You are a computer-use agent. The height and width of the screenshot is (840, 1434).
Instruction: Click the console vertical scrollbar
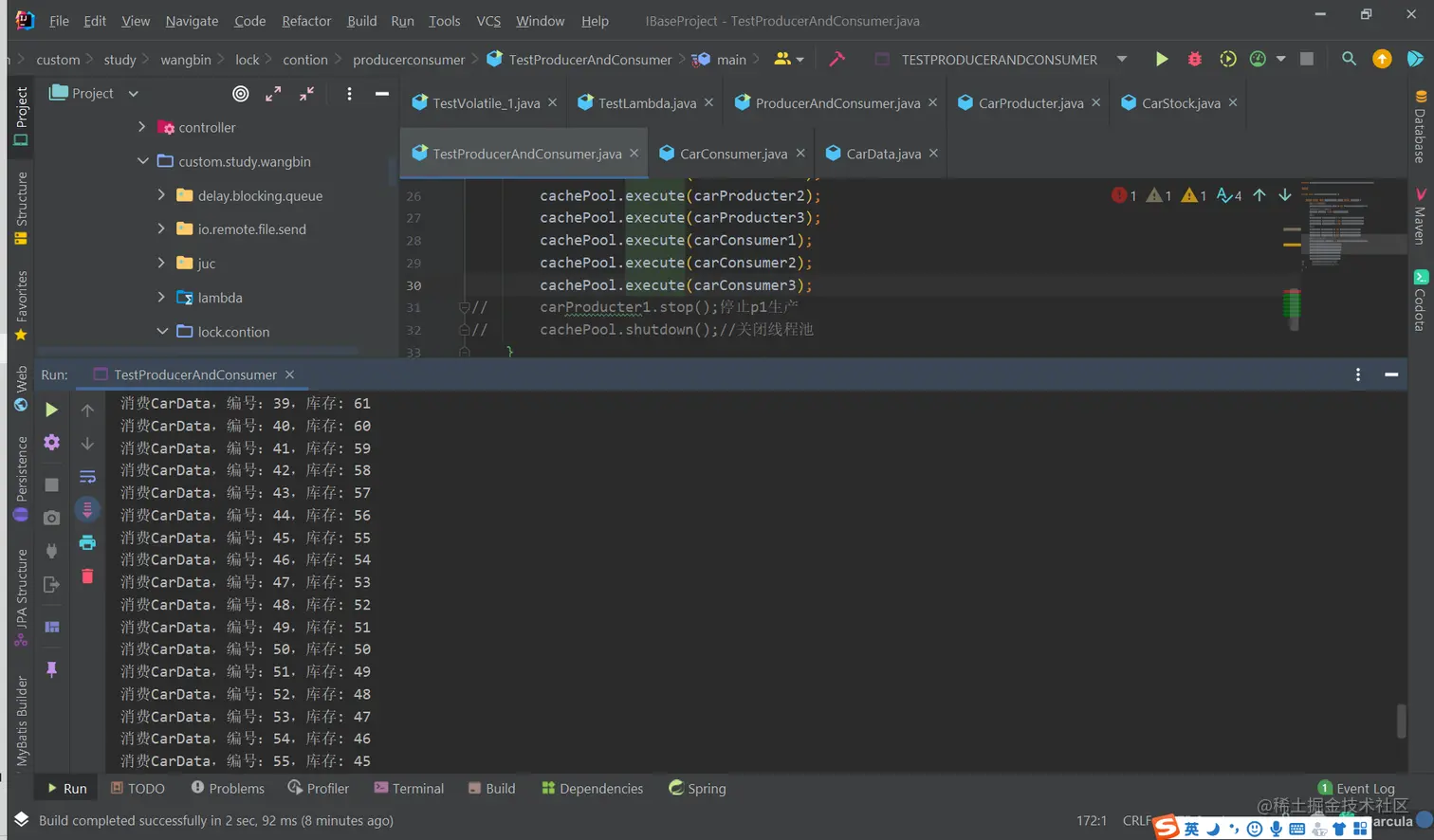click(1401, 721)
